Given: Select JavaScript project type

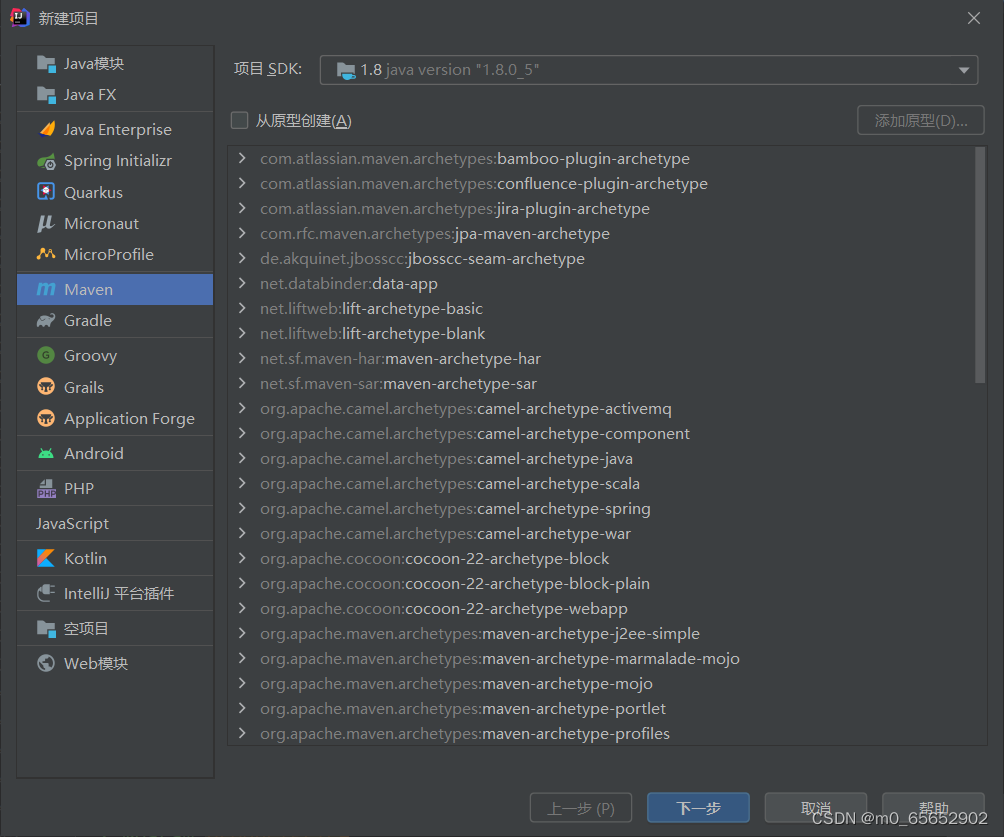Looking at the screenshot, I should point(115,523).
